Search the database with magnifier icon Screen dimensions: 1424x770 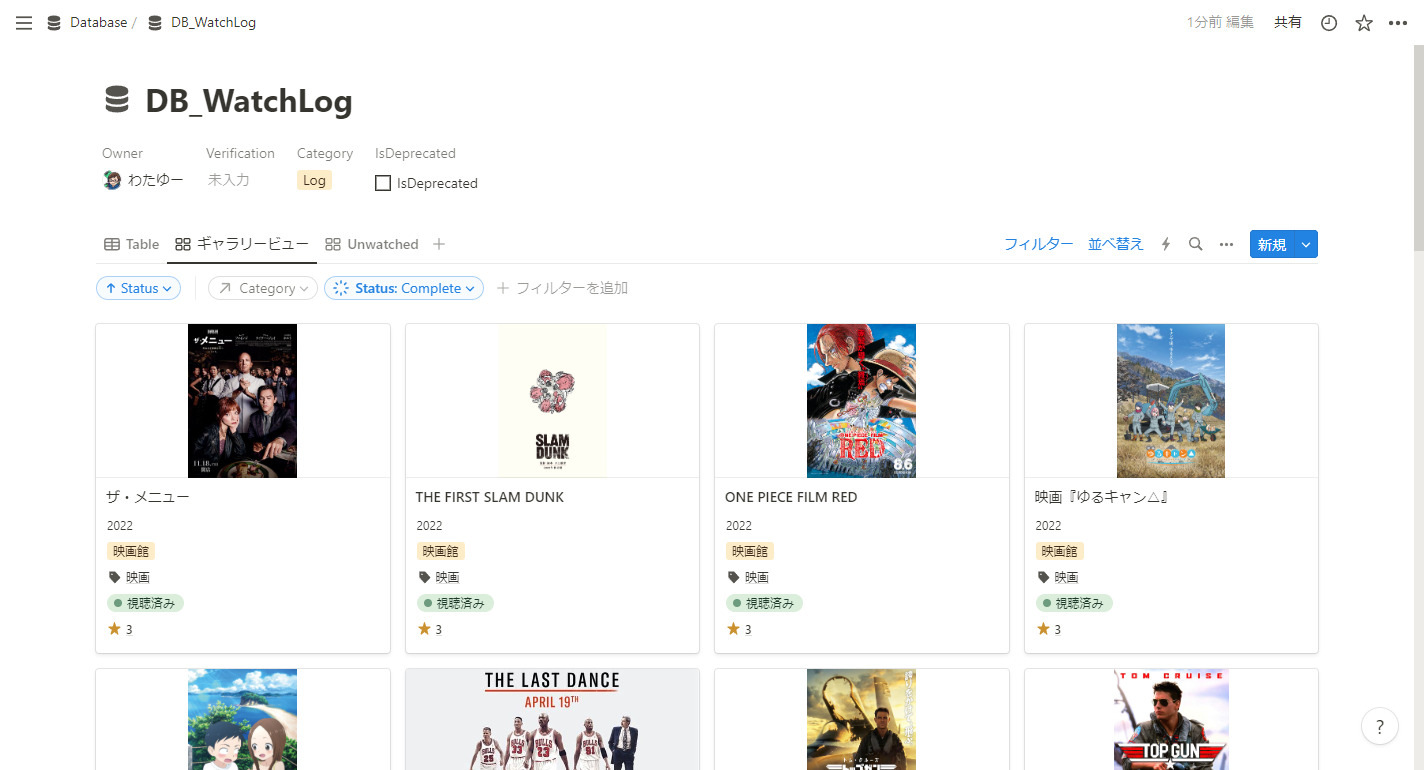pyautogui.click(x=1195, y=244)
